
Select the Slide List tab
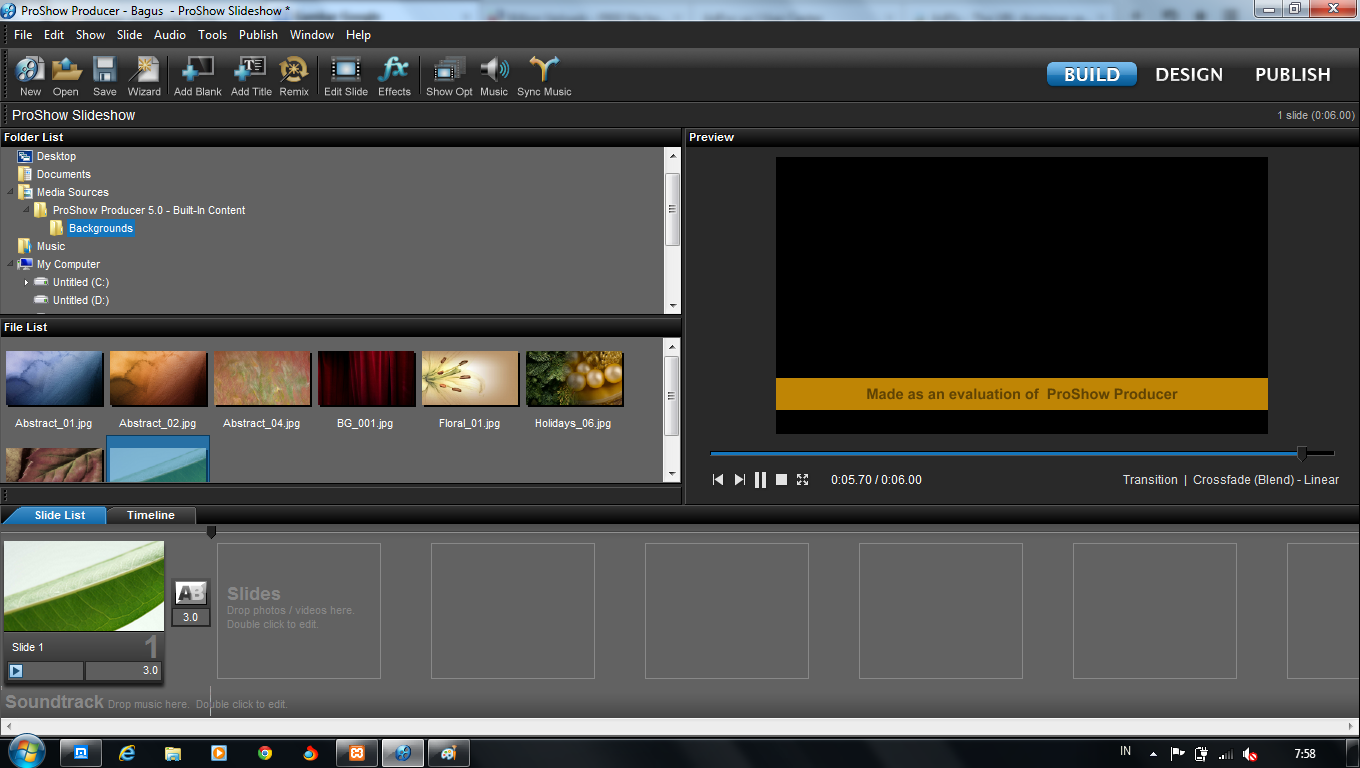[60, 515]
